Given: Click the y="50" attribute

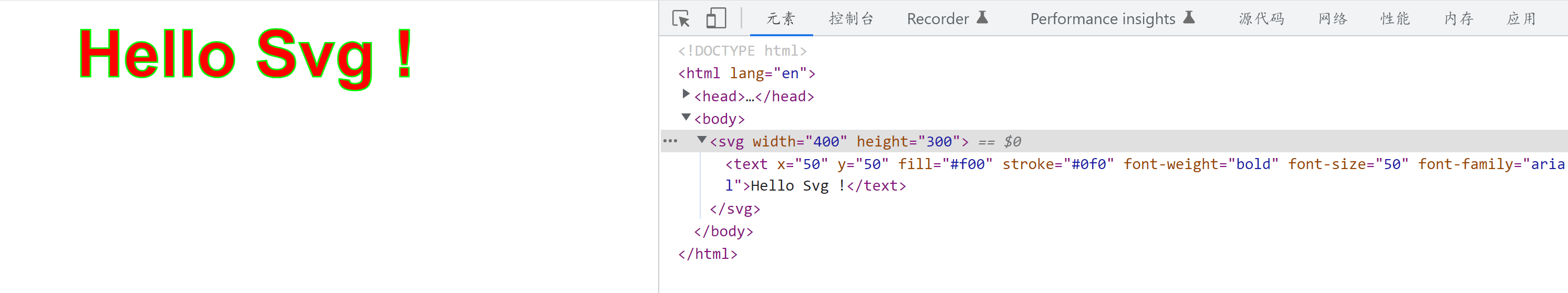Looking at the screenshot, I should coord(863,164).
